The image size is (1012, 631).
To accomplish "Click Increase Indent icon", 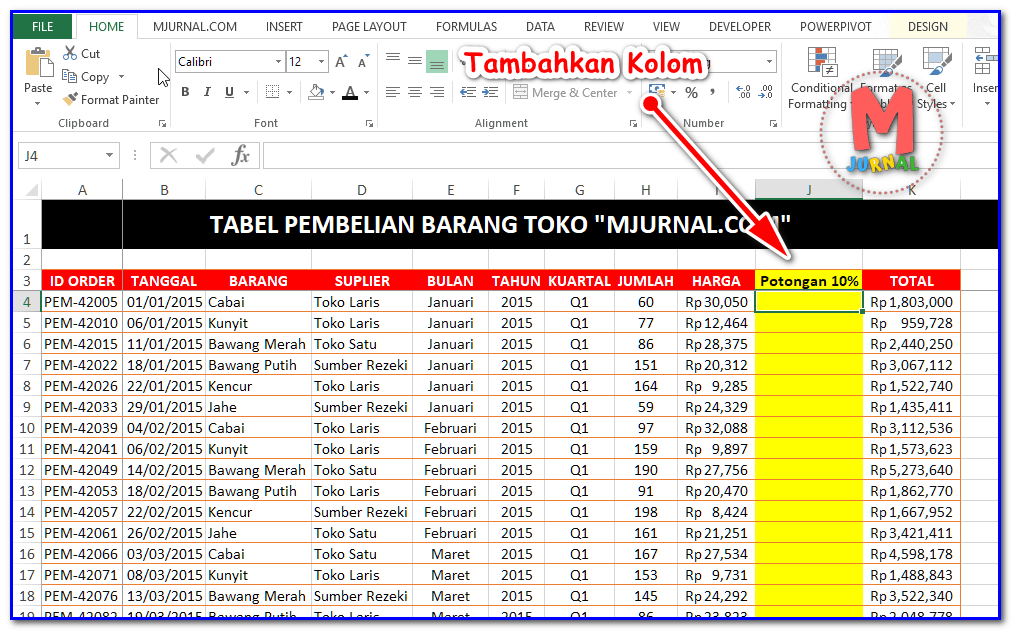I will (x=491, y=92).
